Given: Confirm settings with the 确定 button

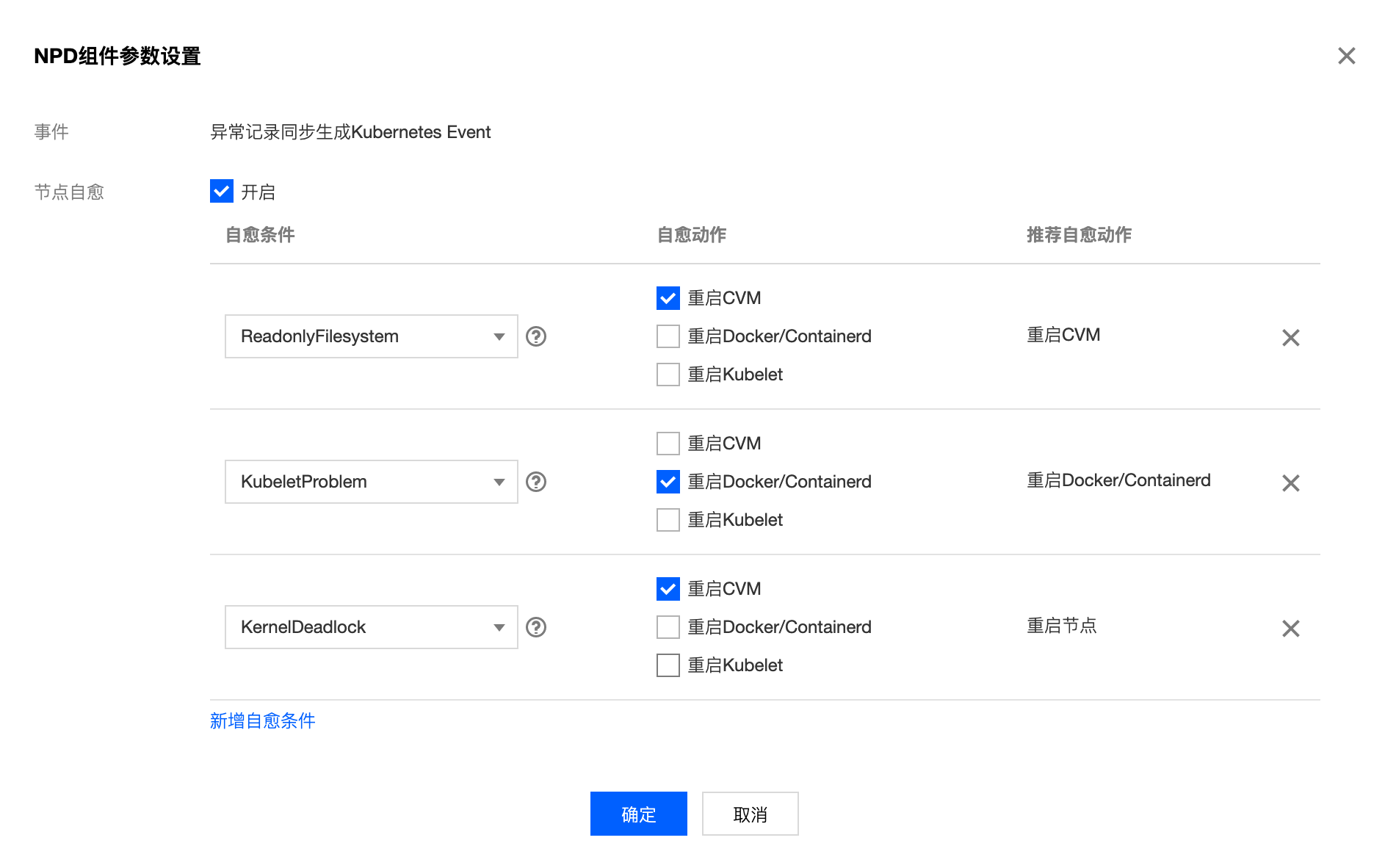Looking at the screenshot, I should tap(638, 814).
